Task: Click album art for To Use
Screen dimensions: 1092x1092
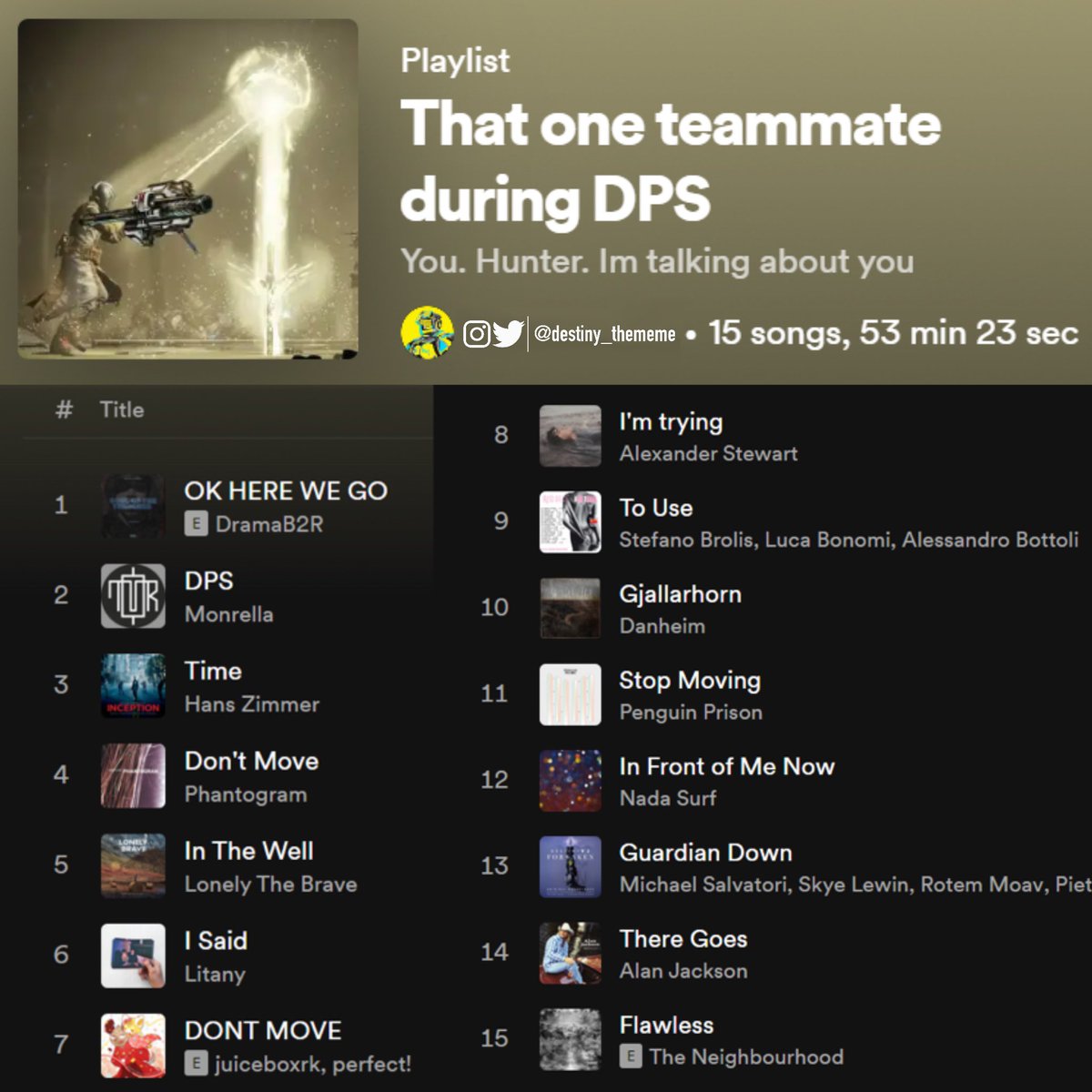Action: (570, 522)
